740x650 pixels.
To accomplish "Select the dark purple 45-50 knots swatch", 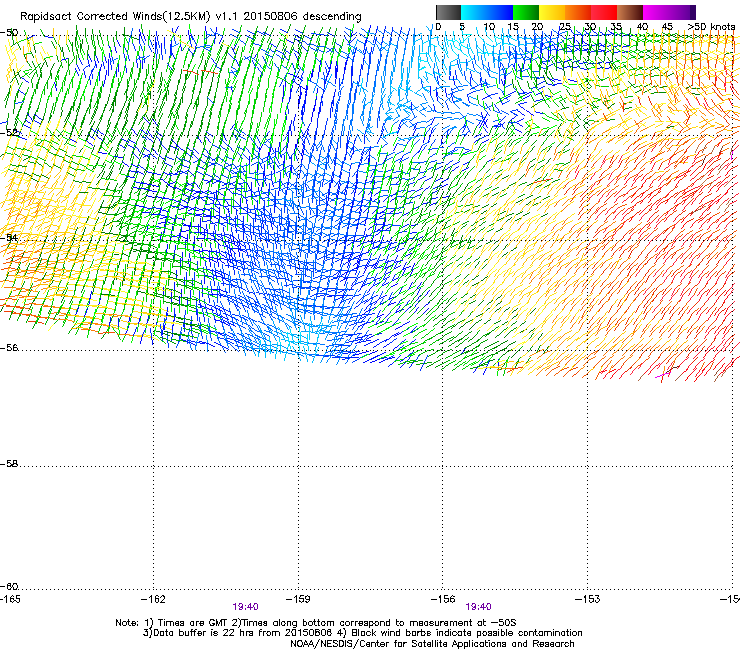I will 682,12.
